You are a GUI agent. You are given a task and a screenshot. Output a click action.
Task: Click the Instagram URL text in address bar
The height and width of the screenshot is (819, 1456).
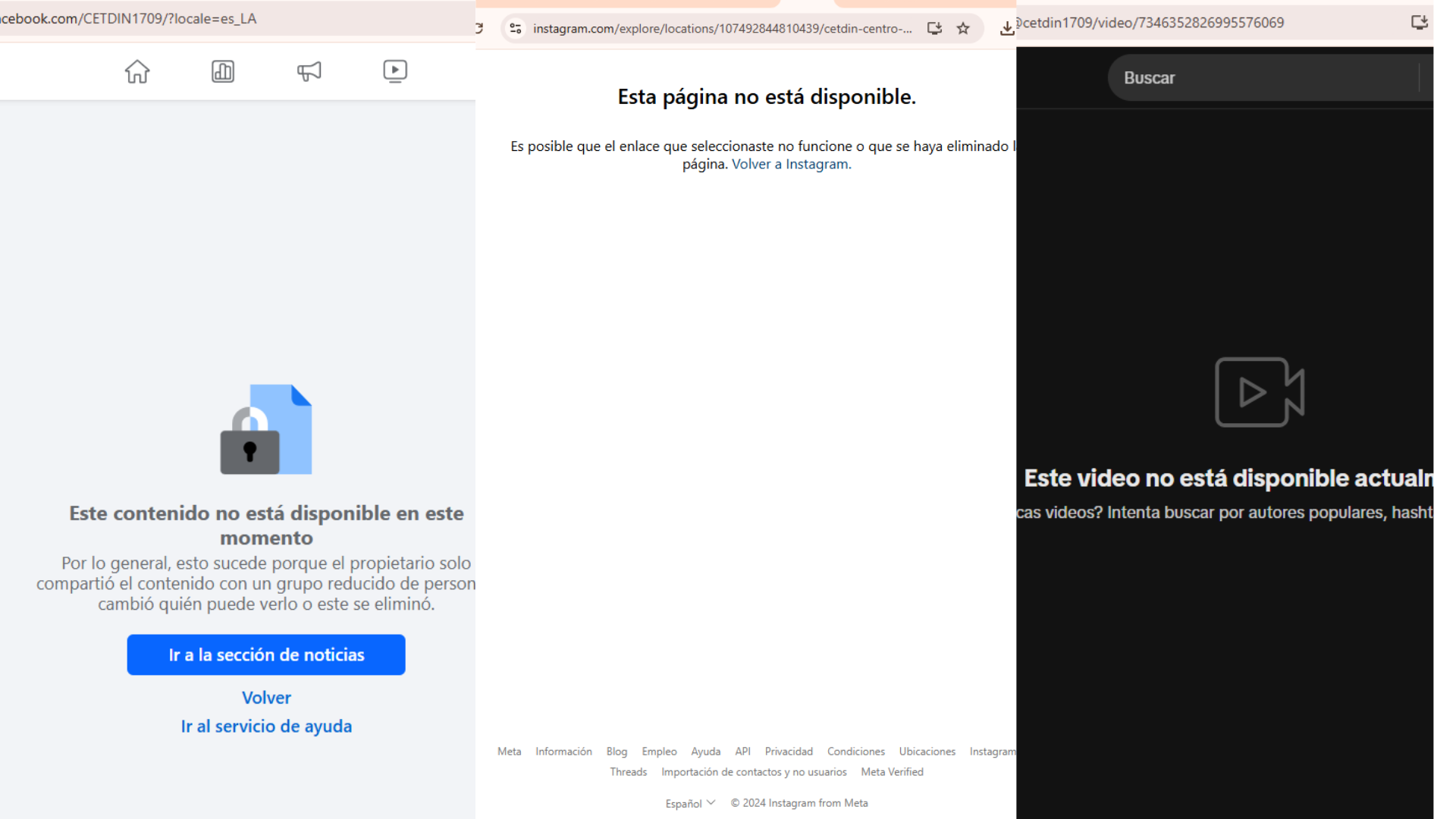tap(722, 29)
